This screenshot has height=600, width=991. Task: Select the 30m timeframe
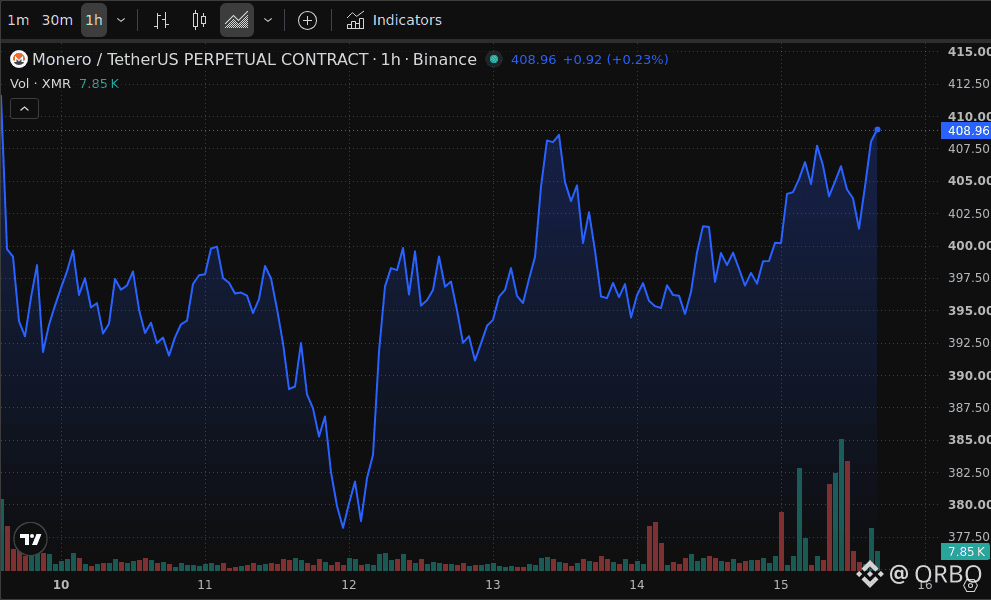click(x=57, y=20)
